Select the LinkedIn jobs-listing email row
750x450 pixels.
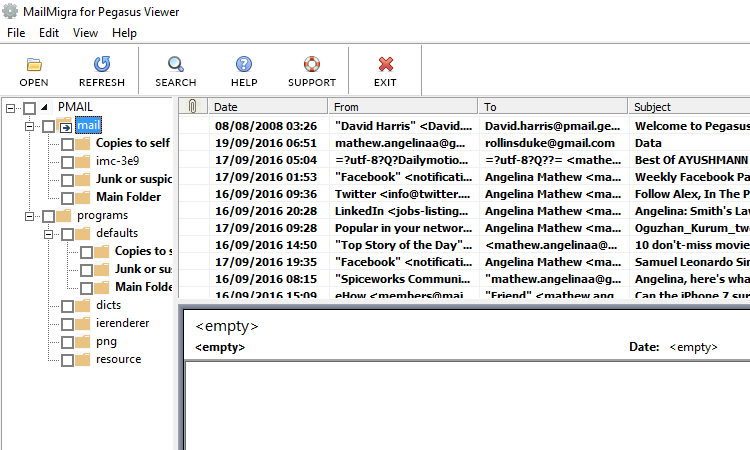click(x=464, y=211)
